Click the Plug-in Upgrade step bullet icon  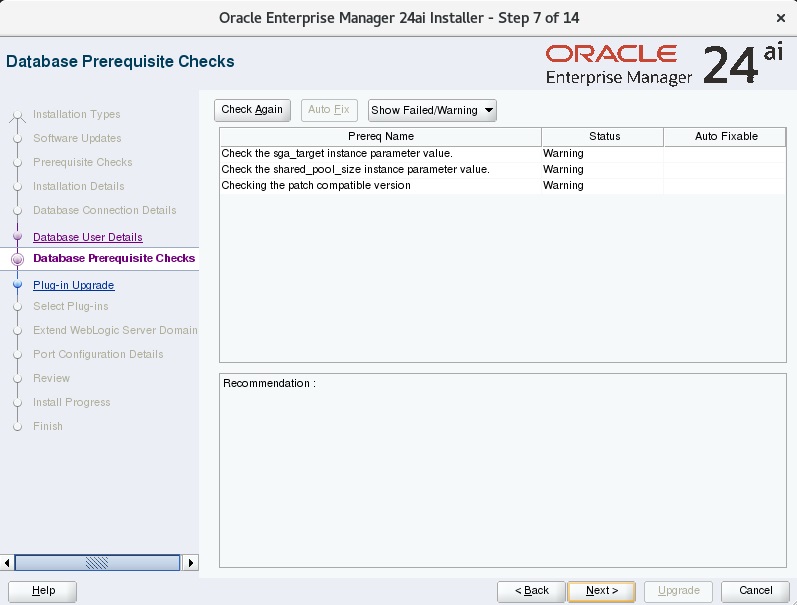pyautogui.click(x=17, y=284)
